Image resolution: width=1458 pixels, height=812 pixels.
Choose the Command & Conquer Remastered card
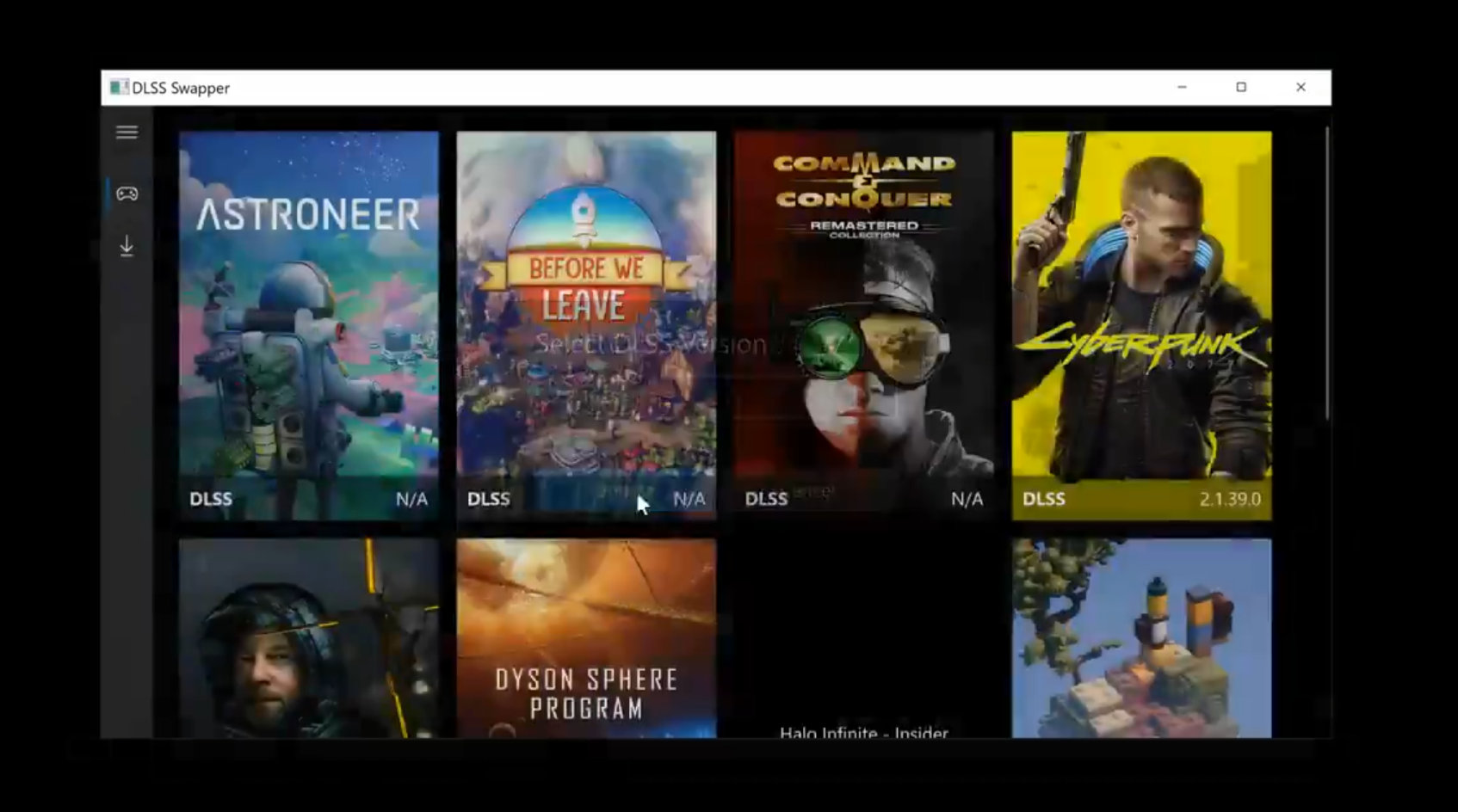(x=864, y=326)
